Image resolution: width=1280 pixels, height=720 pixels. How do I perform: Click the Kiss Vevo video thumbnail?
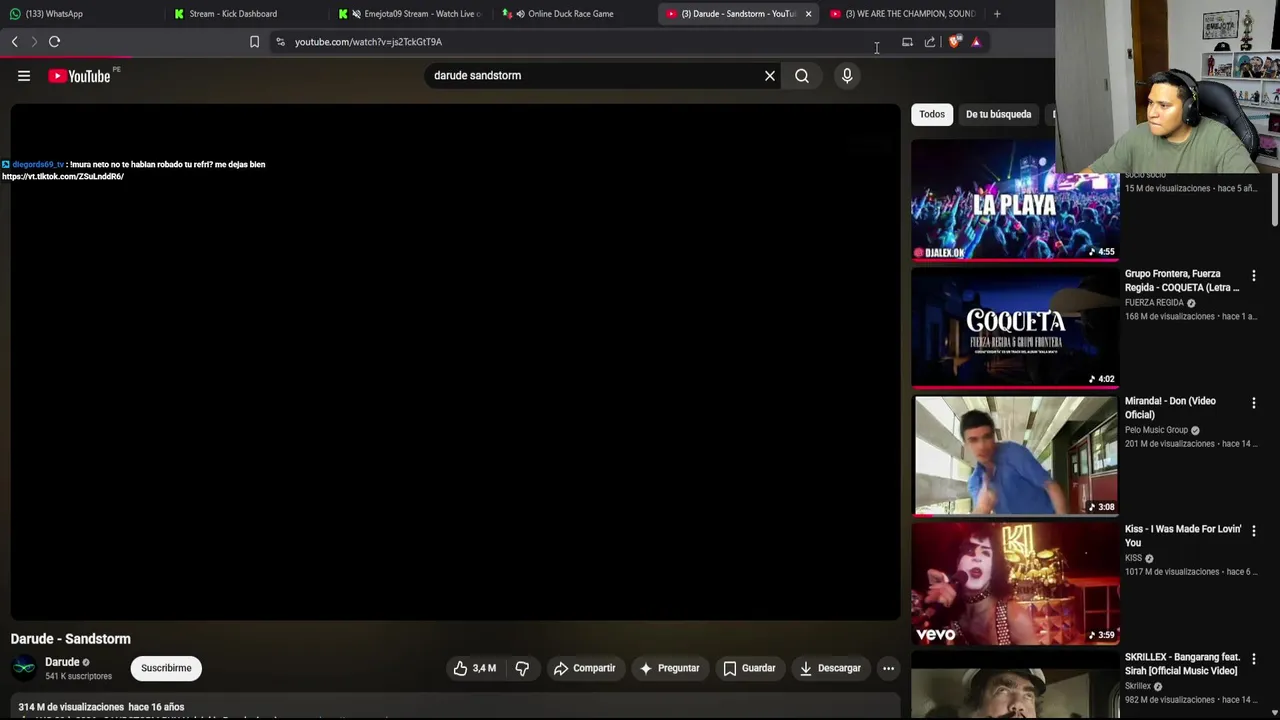pos(1015,583)
